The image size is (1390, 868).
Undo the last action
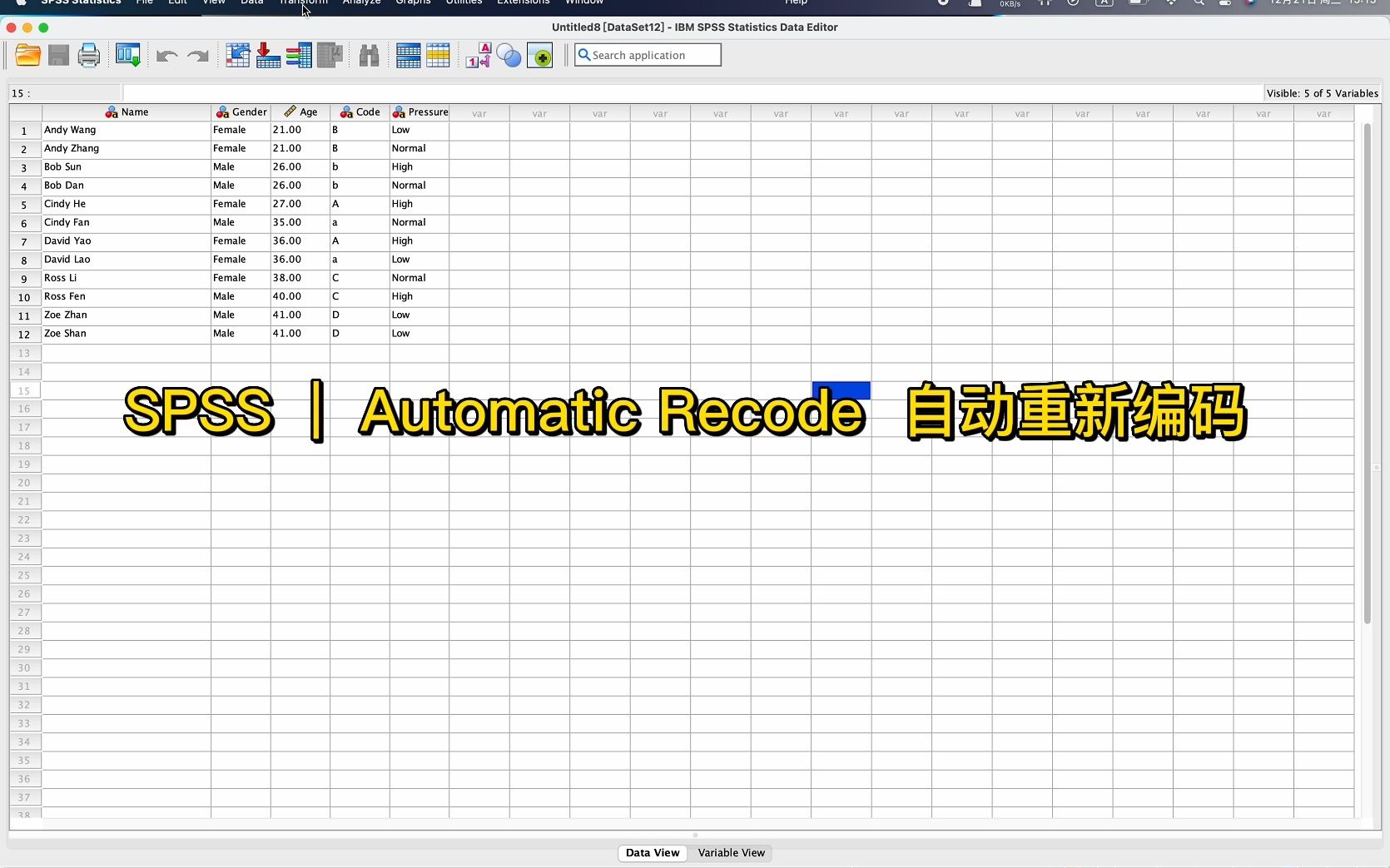(166, 55)
